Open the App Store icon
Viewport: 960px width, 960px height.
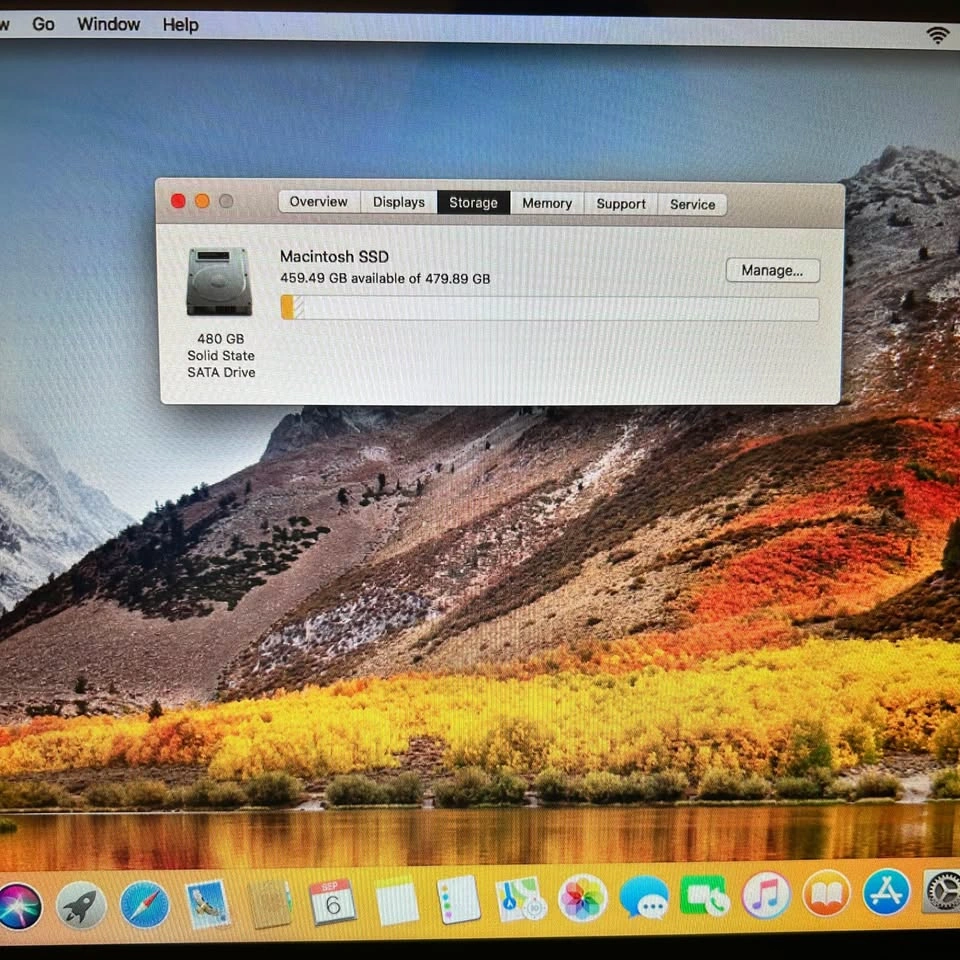[x=886, y=892]
